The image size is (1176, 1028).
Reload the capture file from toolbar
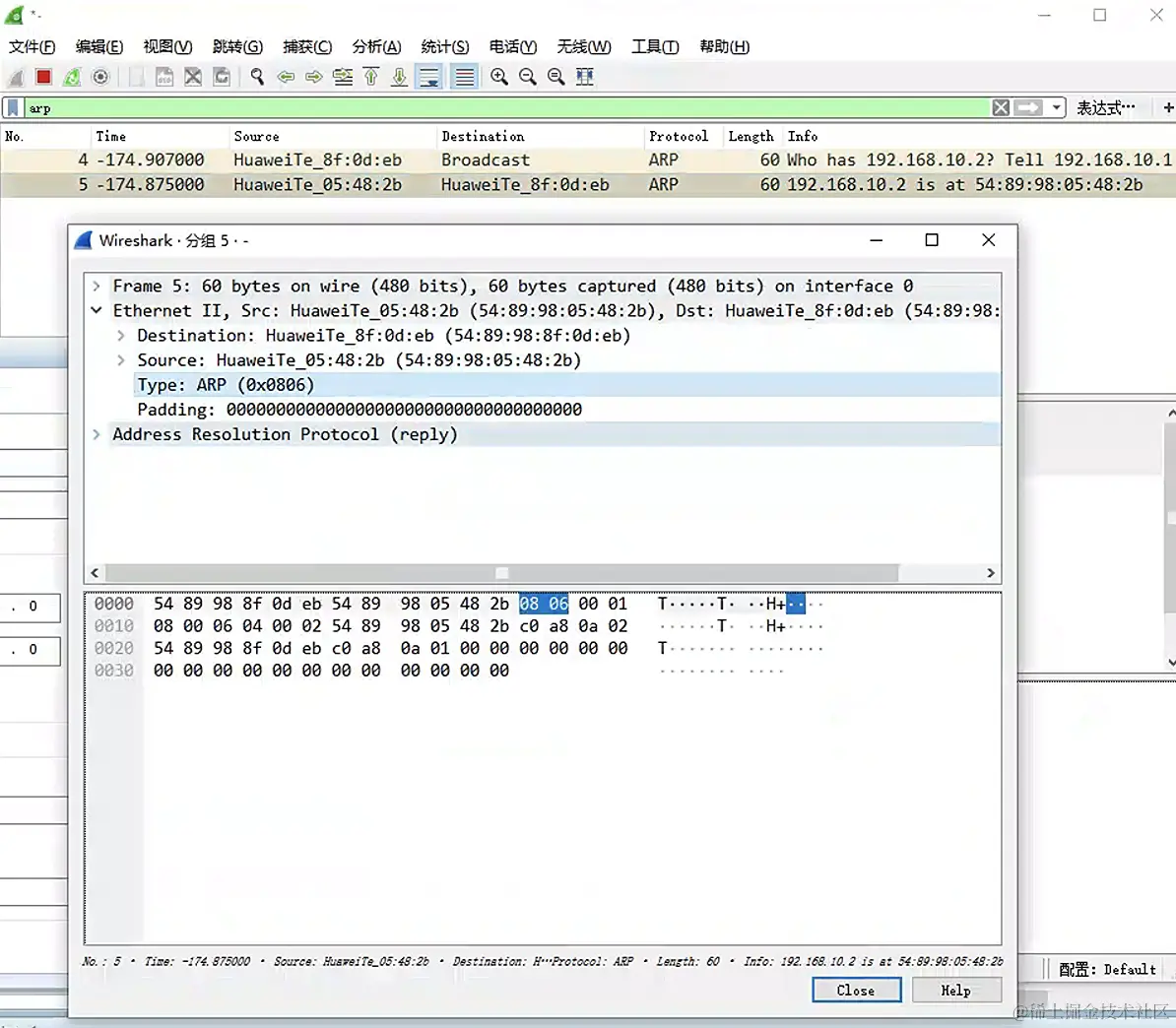point(222,77)
